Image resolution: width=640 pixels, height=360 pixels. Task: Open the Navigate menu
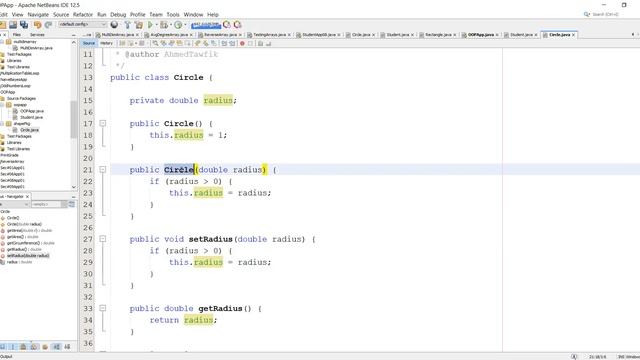38,14
